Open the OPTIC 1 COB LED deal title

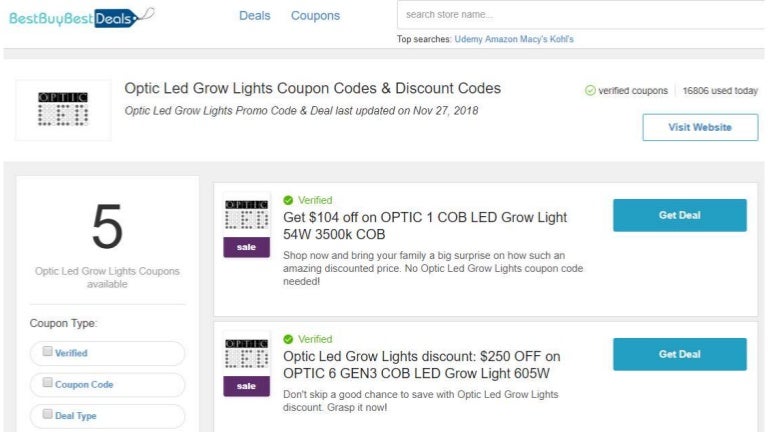tap(425, 226)
